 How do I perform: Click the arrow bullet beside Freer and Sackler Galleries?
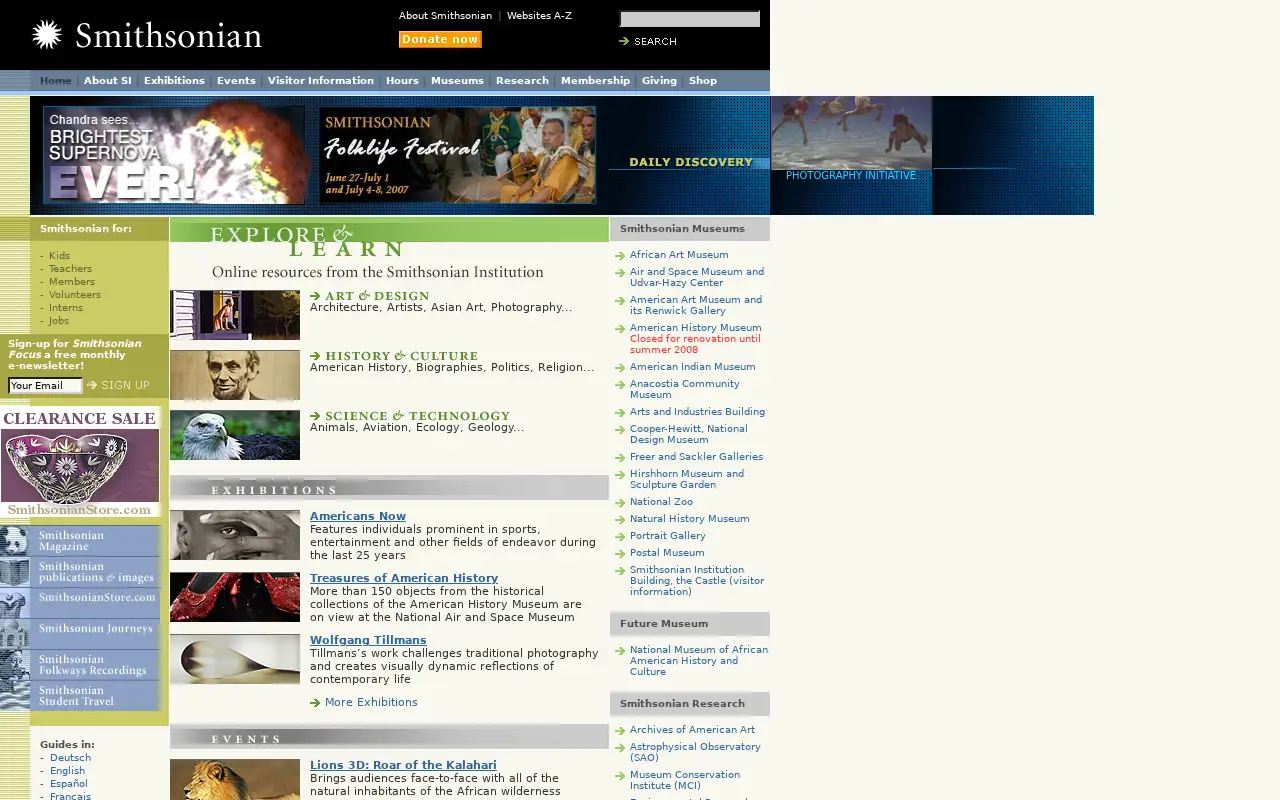620,458
